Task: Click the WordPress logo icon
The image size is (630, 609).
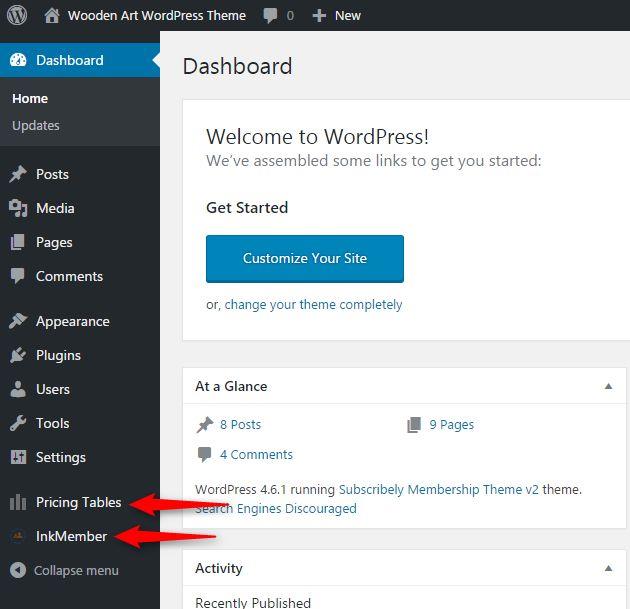Action: coord(17,15)
